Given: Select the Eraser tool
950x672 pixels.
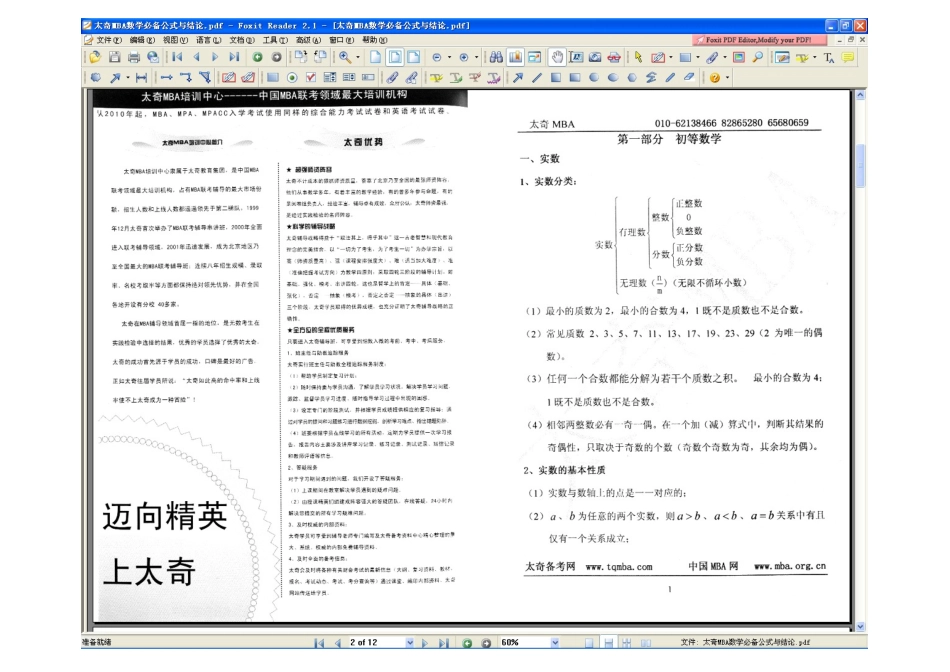Looking at the screenshot, I should (689, 78).
